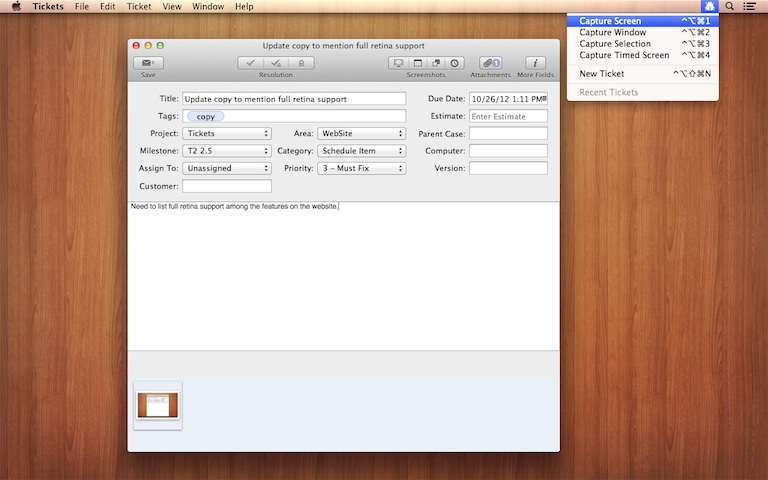Click into the Estimate input field
This screenshot has height=480, width=768.
(508, 116)
